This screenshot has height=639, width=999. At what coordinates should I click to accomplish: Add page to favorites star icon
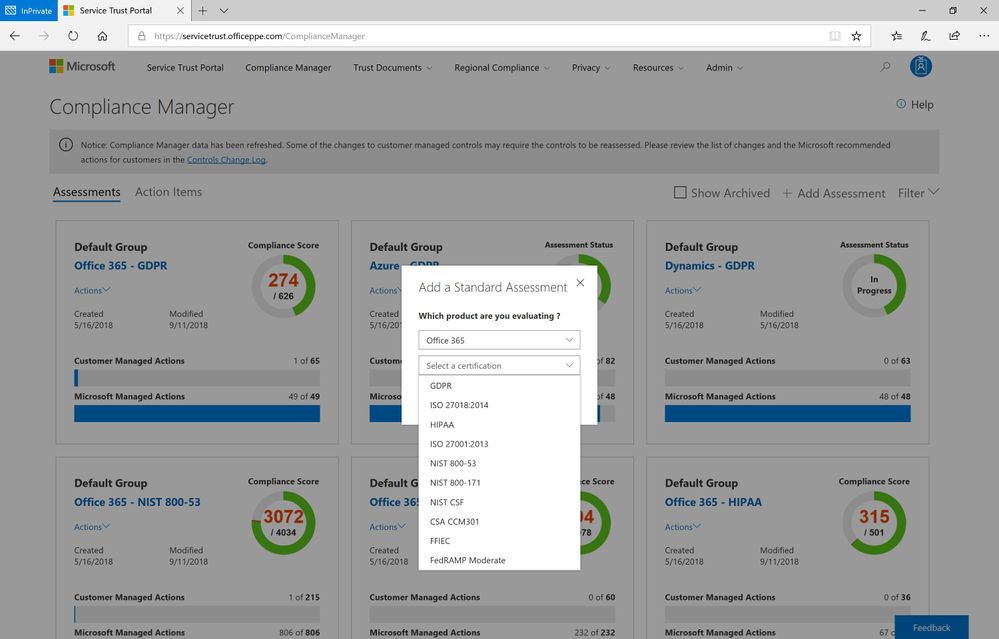coord(856,36)
